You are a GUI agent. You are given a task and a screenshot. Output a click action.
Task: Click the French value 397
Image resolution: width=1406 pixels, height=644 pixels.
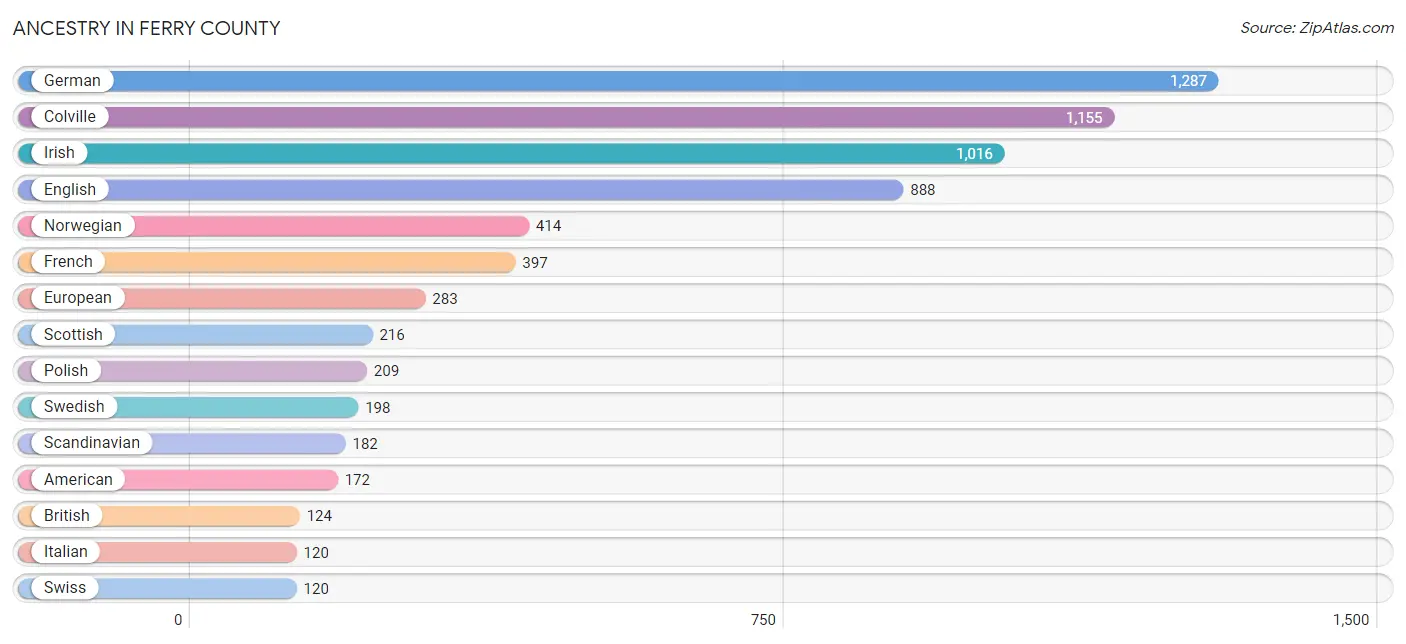click(x=535, y=263)
